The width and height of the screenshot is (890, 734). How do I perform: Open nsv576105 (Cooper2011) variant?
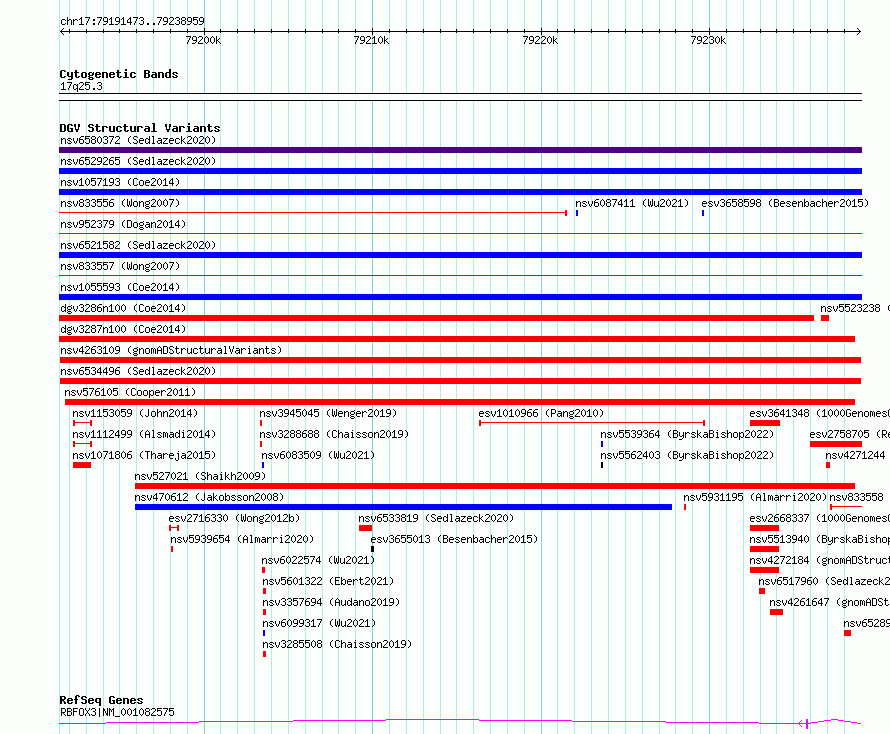pyautogui.click(x=130, y=392)
